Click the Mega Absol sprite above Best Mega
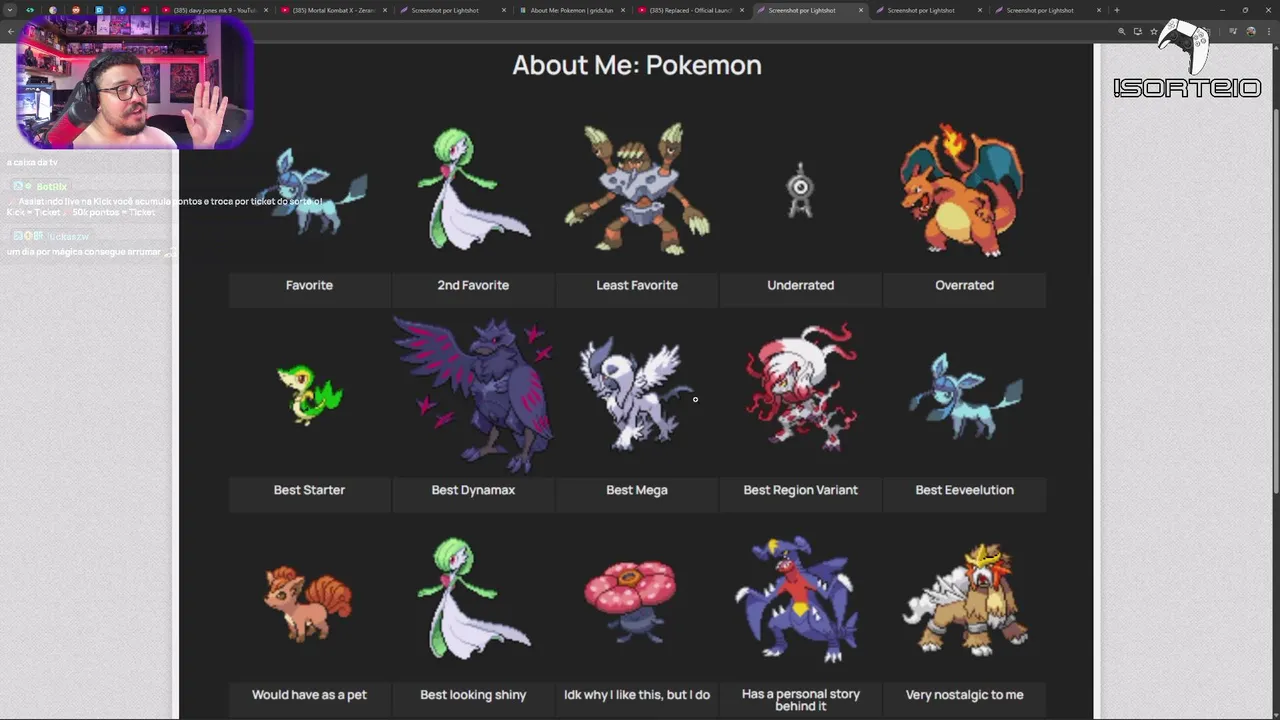The height and width of the screenshot is (720, 1280). (636, 393)
